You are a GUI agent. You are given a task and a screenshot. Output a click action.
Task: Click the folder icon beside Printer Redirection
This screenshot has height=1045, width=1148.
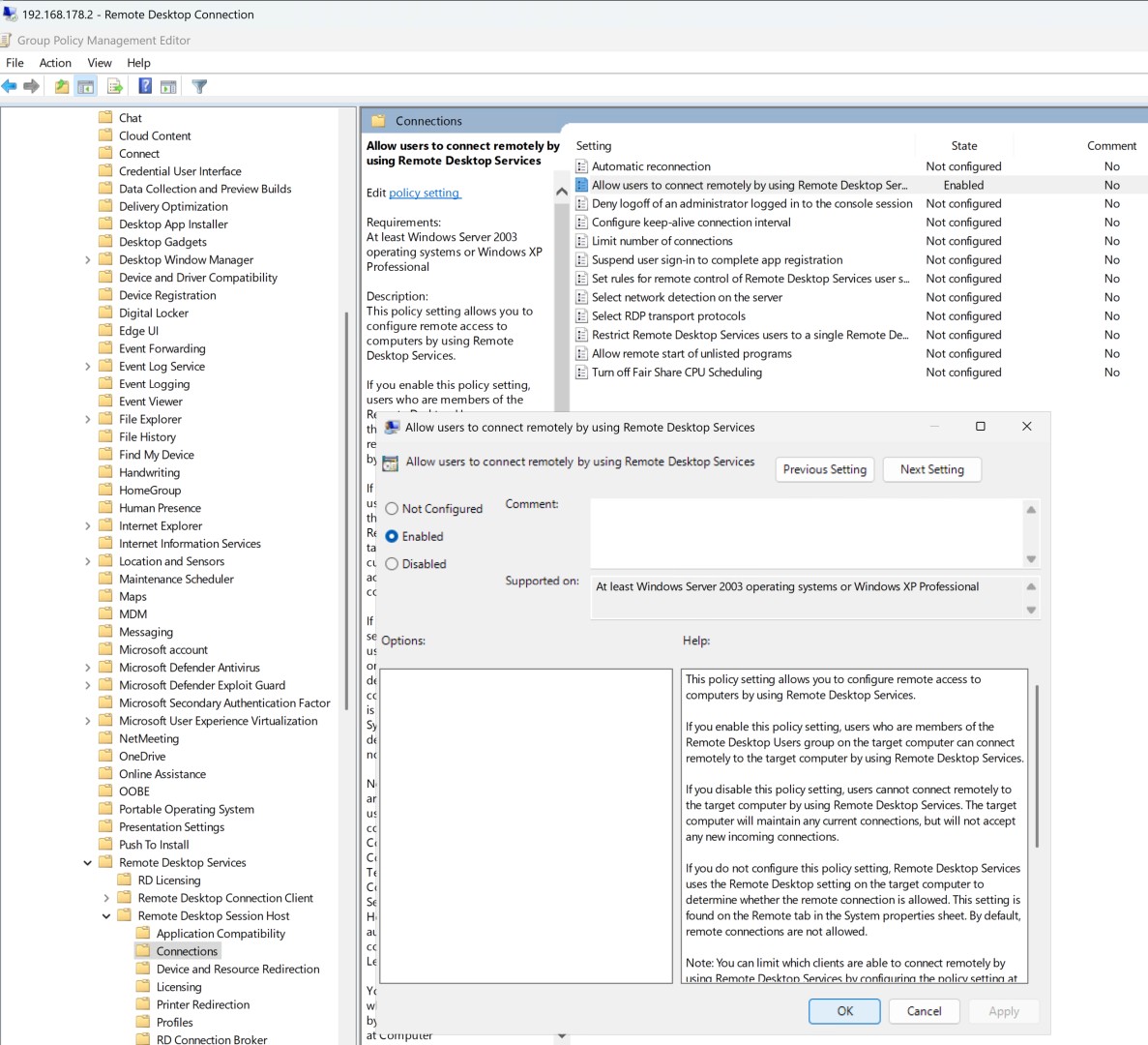click(x=143, y=1004)
